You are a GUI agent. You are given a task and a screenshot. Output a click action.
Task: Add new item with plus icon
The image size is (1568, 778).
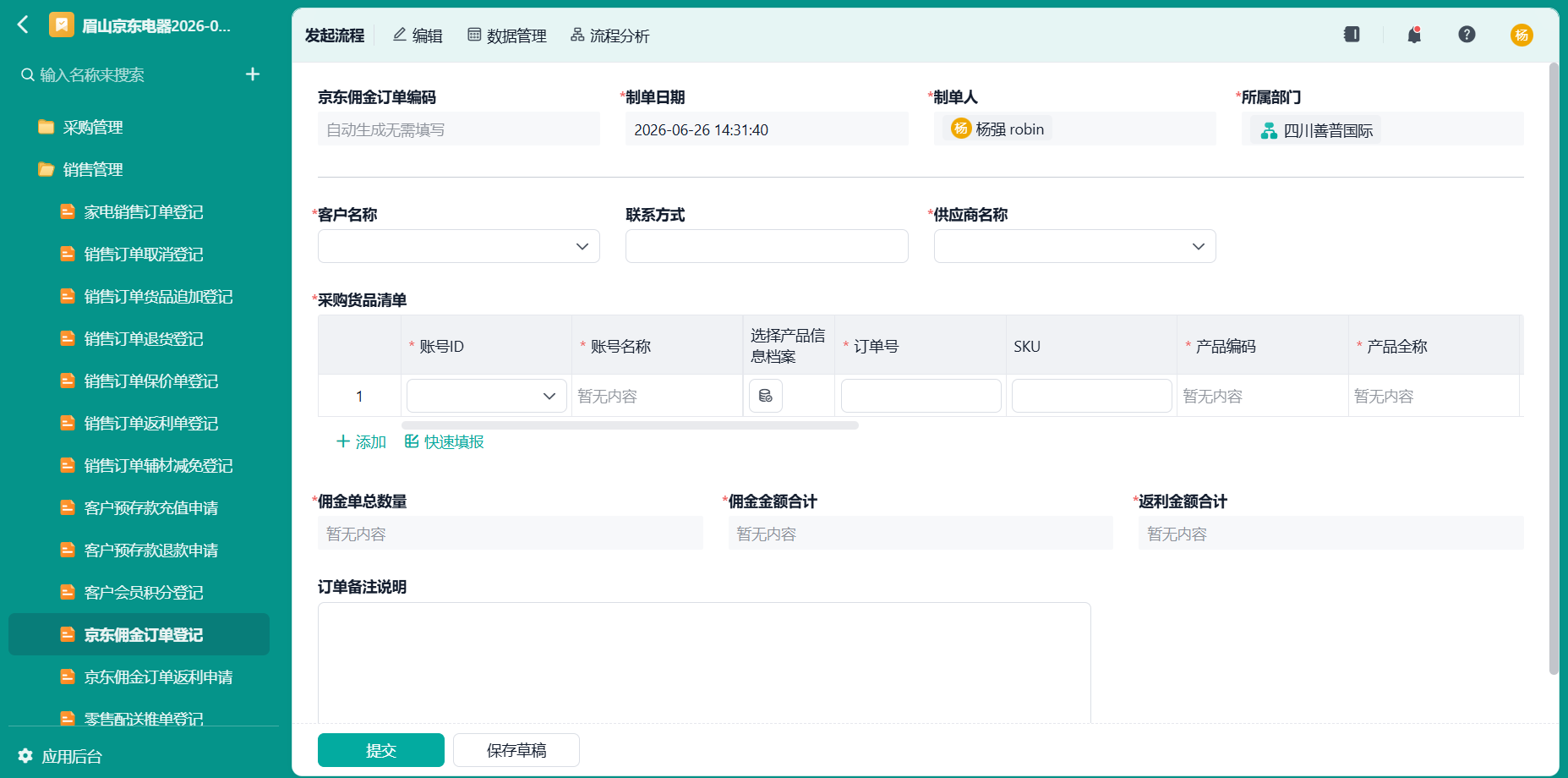point(252,74)
